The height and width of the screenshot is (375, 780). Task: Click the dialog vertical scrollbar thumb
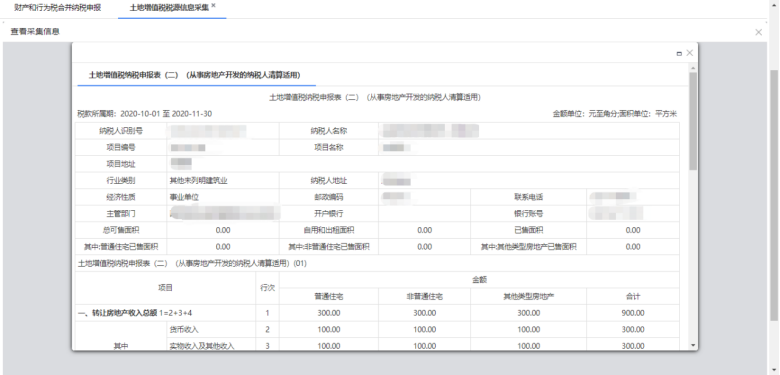click(x=693, y=122)
